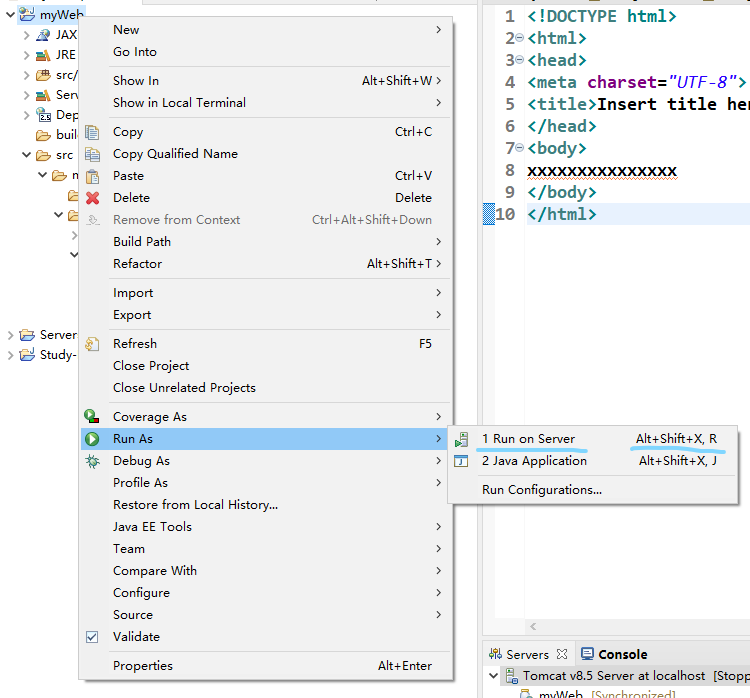Switch to the Console tab
The width and height of the screenshot is (750, 698).
tap(614, 654)
